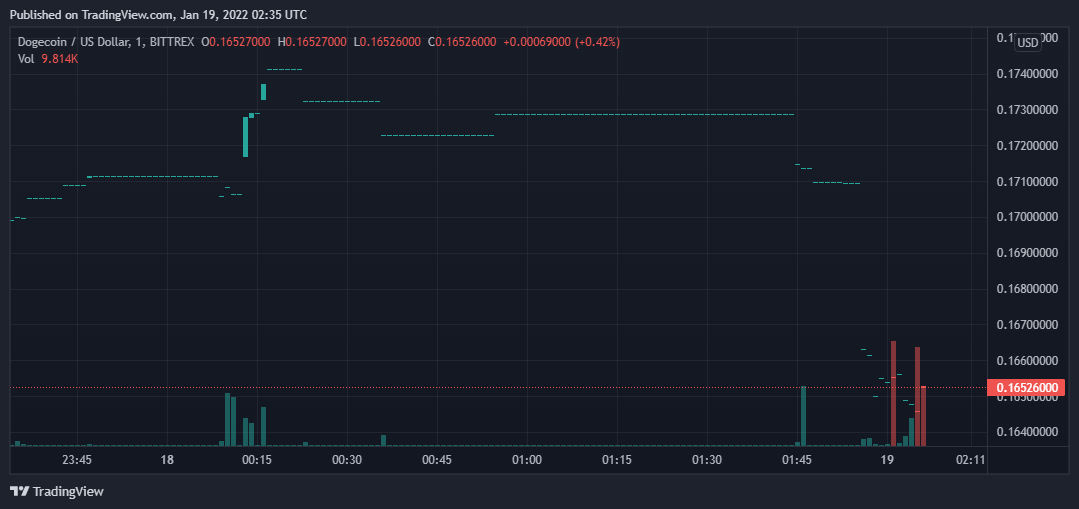Click the Vol 9.814K indicator label

coord(48,59)
